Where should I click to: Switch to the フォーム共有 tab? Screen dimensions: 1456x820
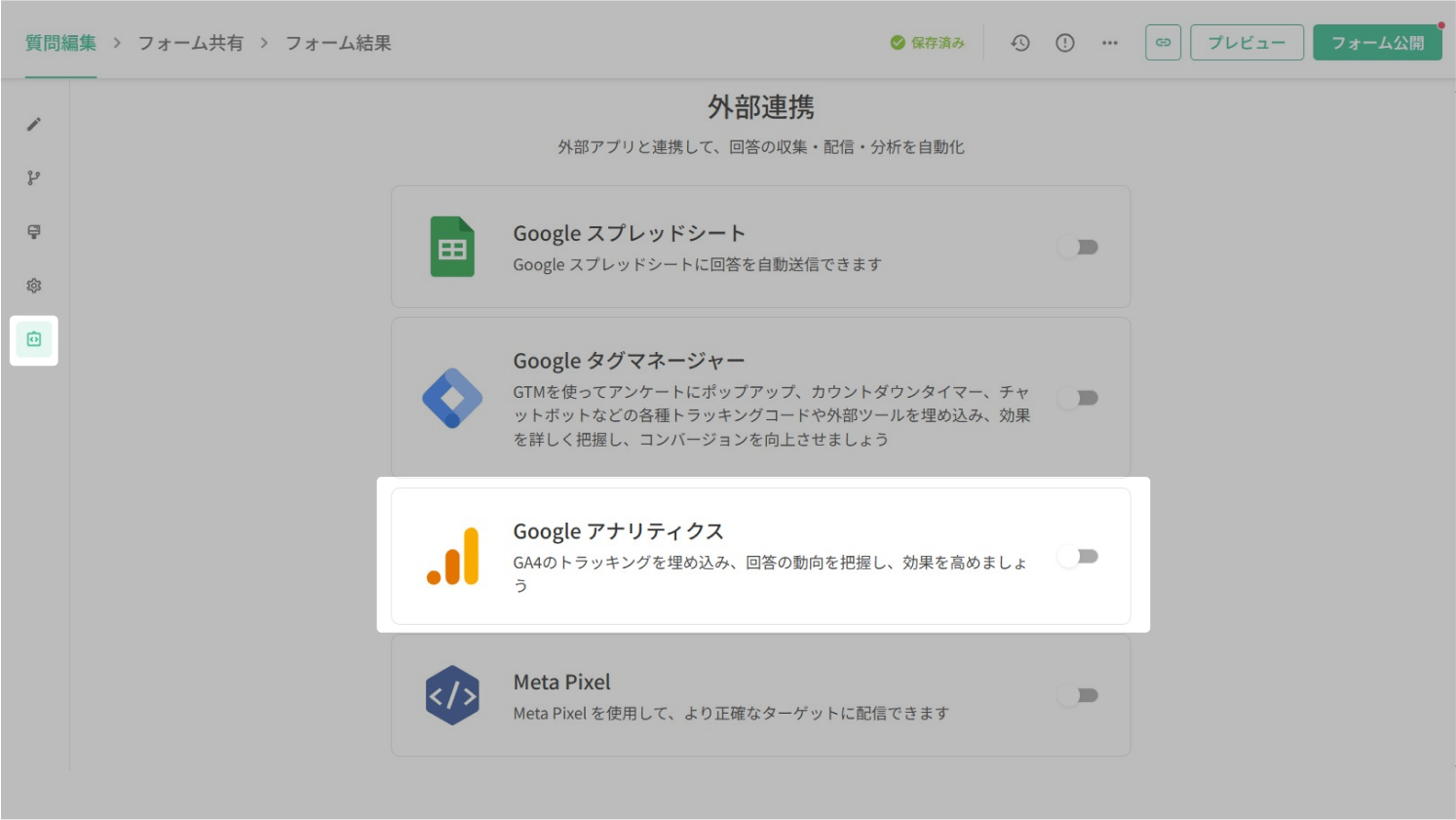point(190,43)
